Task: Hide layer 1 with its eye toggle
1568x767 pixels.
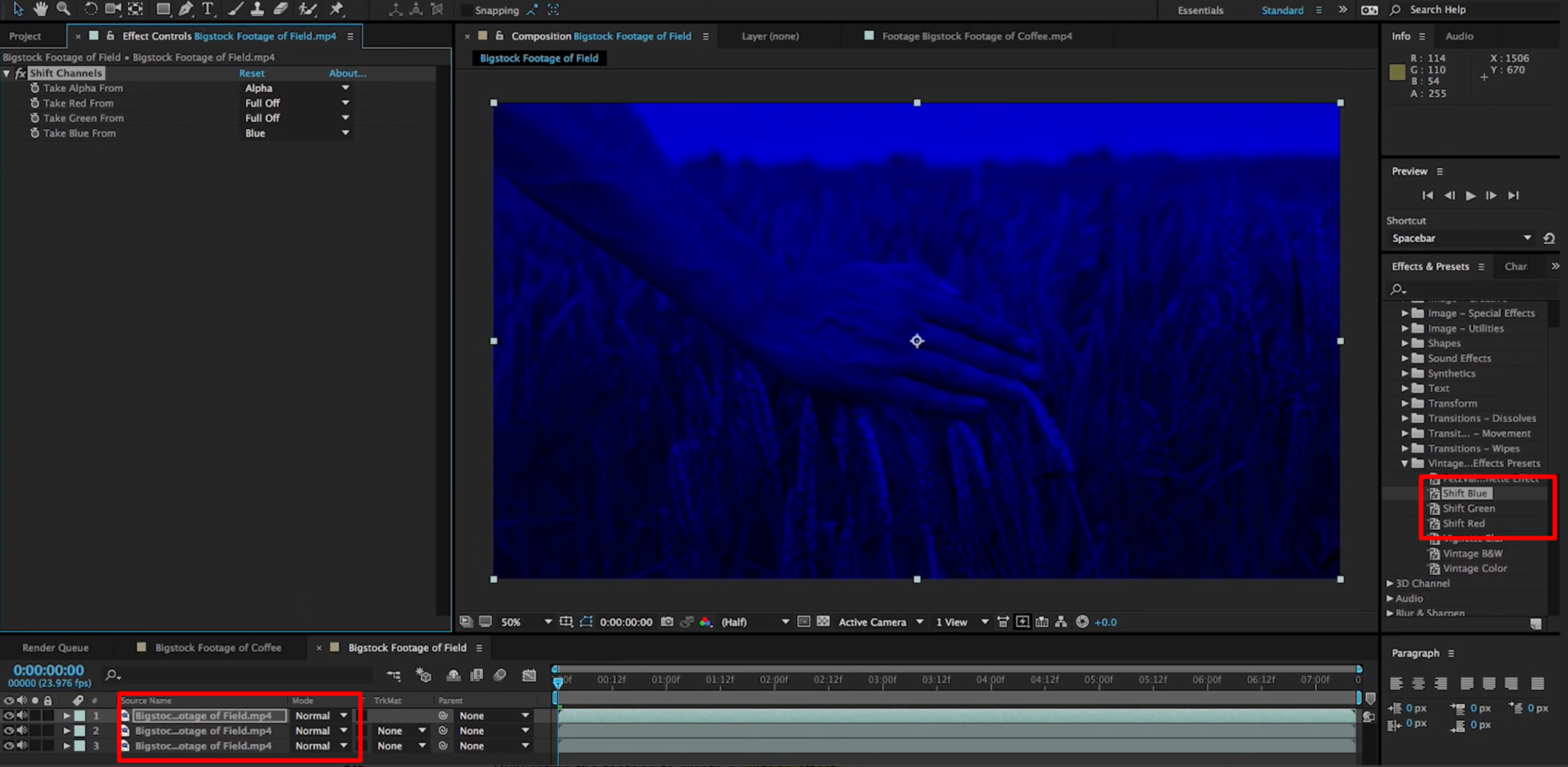Action: click(x=8, y=715)
